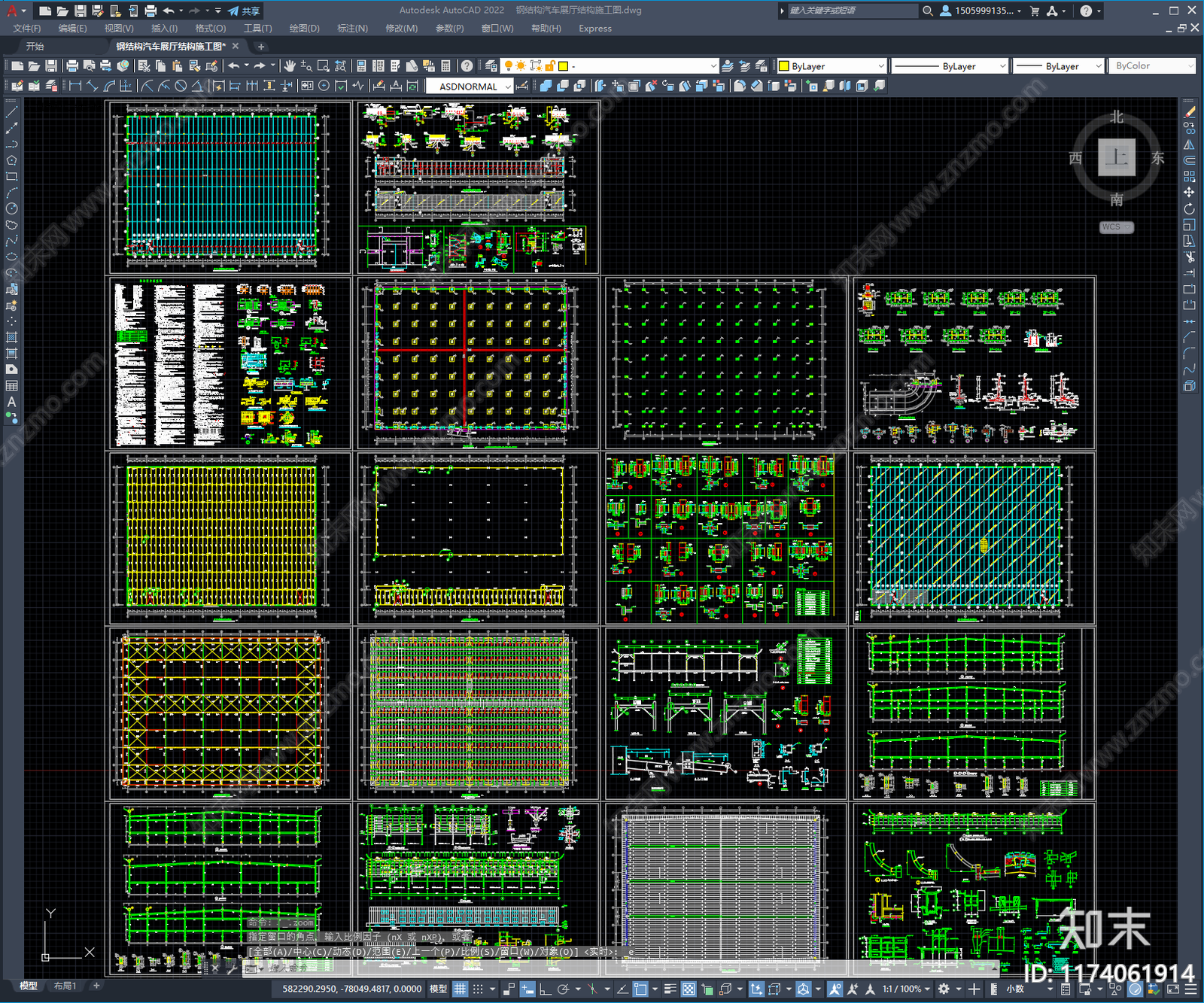Open the user account 1505999135 menu
Viewport: 1204px width, 1003px height.
(981, 11)
